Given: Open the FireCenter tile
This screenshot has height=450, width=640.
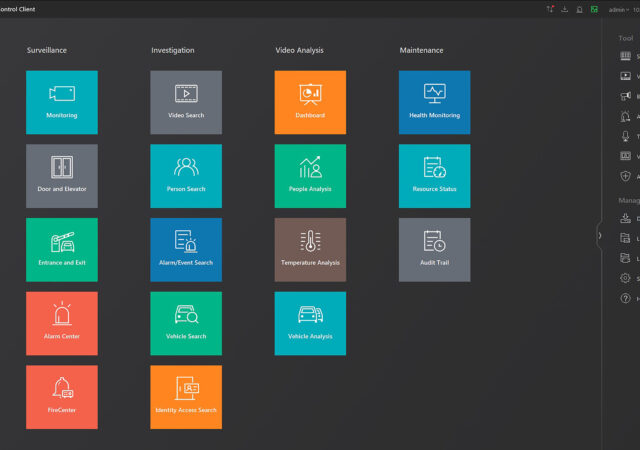Looking at the screenshot, I should pyautogui.click(x=62, y=397).
